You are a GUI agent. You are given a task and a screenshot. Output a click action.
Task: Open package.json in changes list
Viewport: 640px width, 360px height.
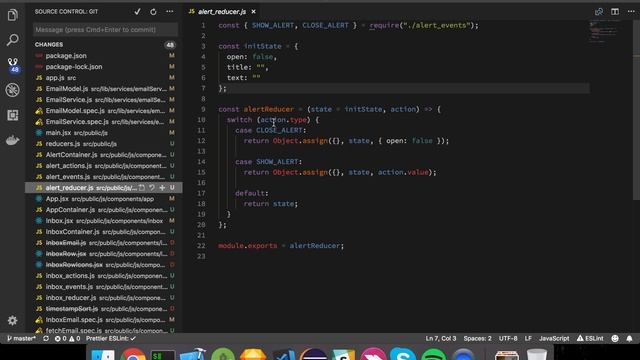104,56
